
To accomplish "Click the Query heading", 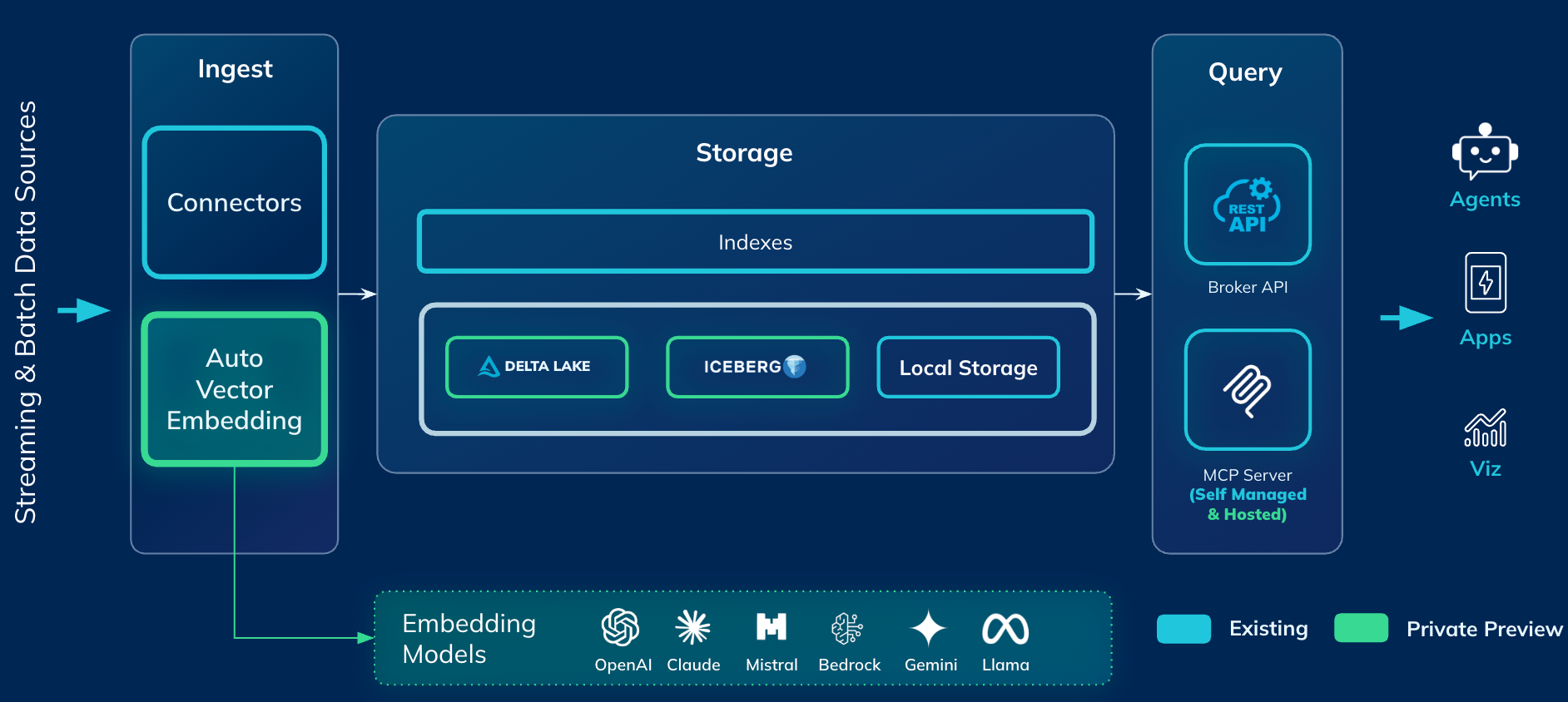I will (1245, 72).
